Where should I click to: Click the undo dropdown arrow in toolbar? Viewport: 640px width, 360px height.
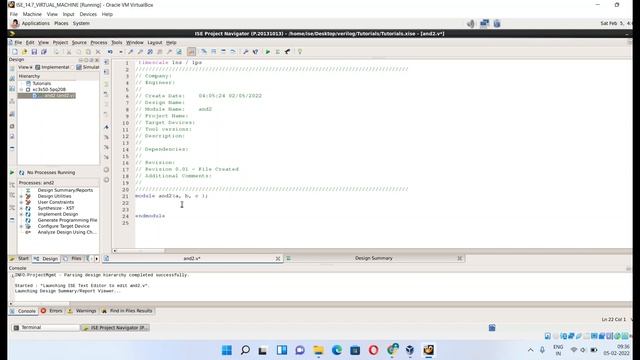point(120,52)
